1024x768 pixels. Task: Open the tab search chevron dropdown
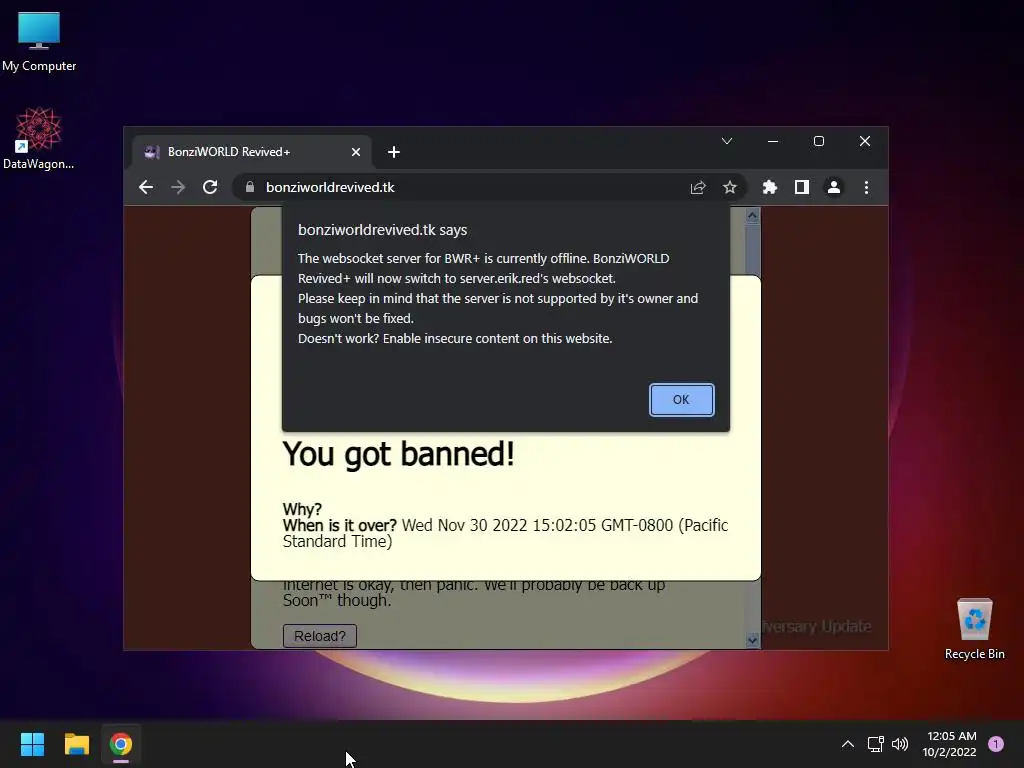pyautogui.click(x=727, y=141)
